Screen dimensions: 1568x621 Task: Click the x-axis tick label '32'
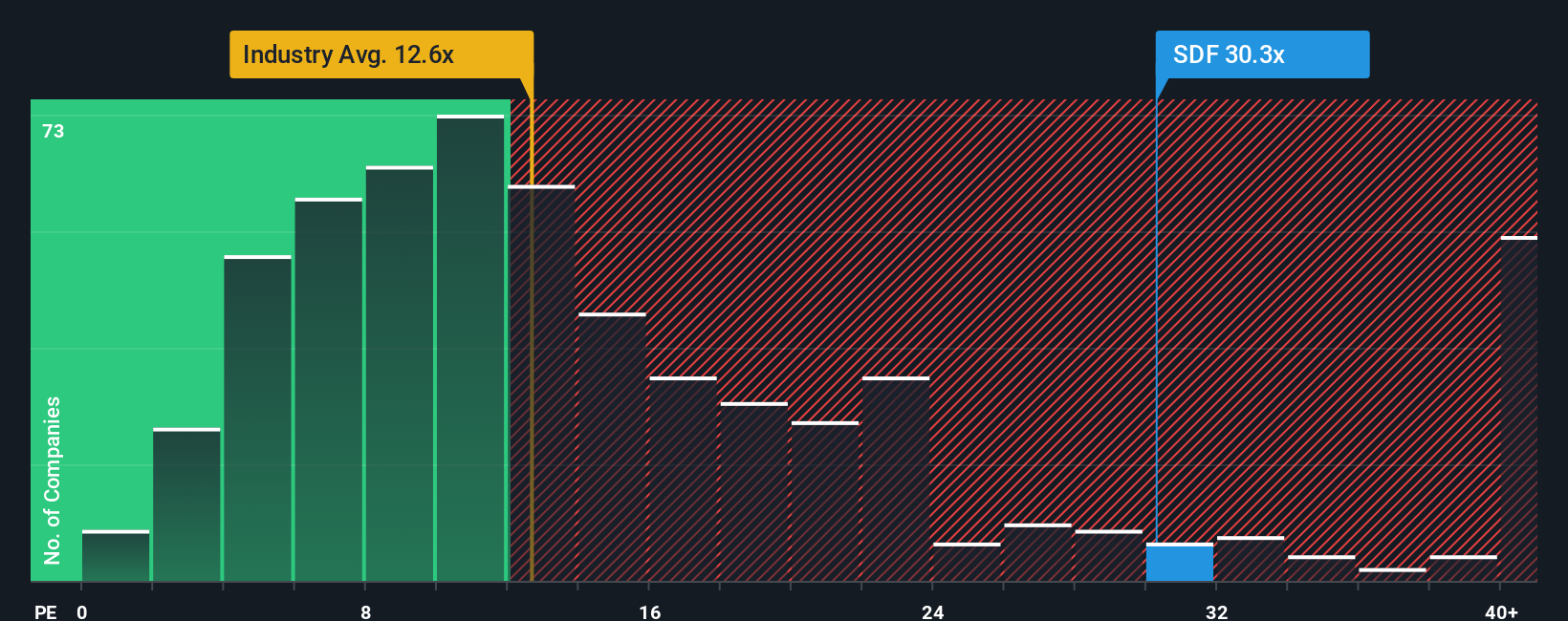tap(1216, 611)
